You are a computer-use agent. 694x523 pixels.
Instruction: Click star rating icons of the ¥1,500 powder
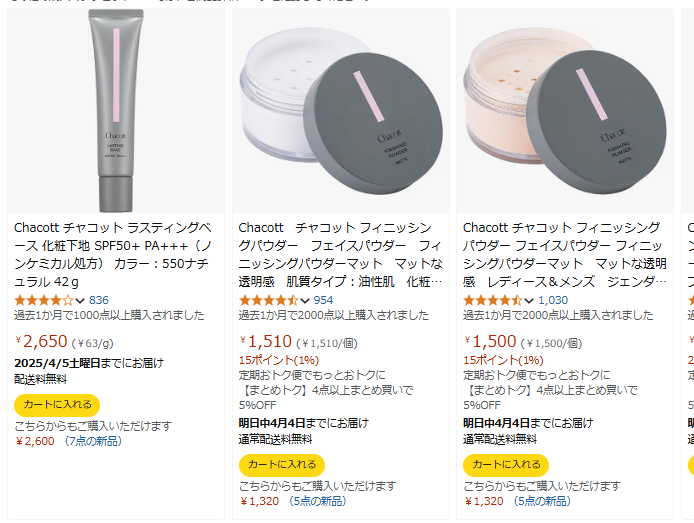493,300
